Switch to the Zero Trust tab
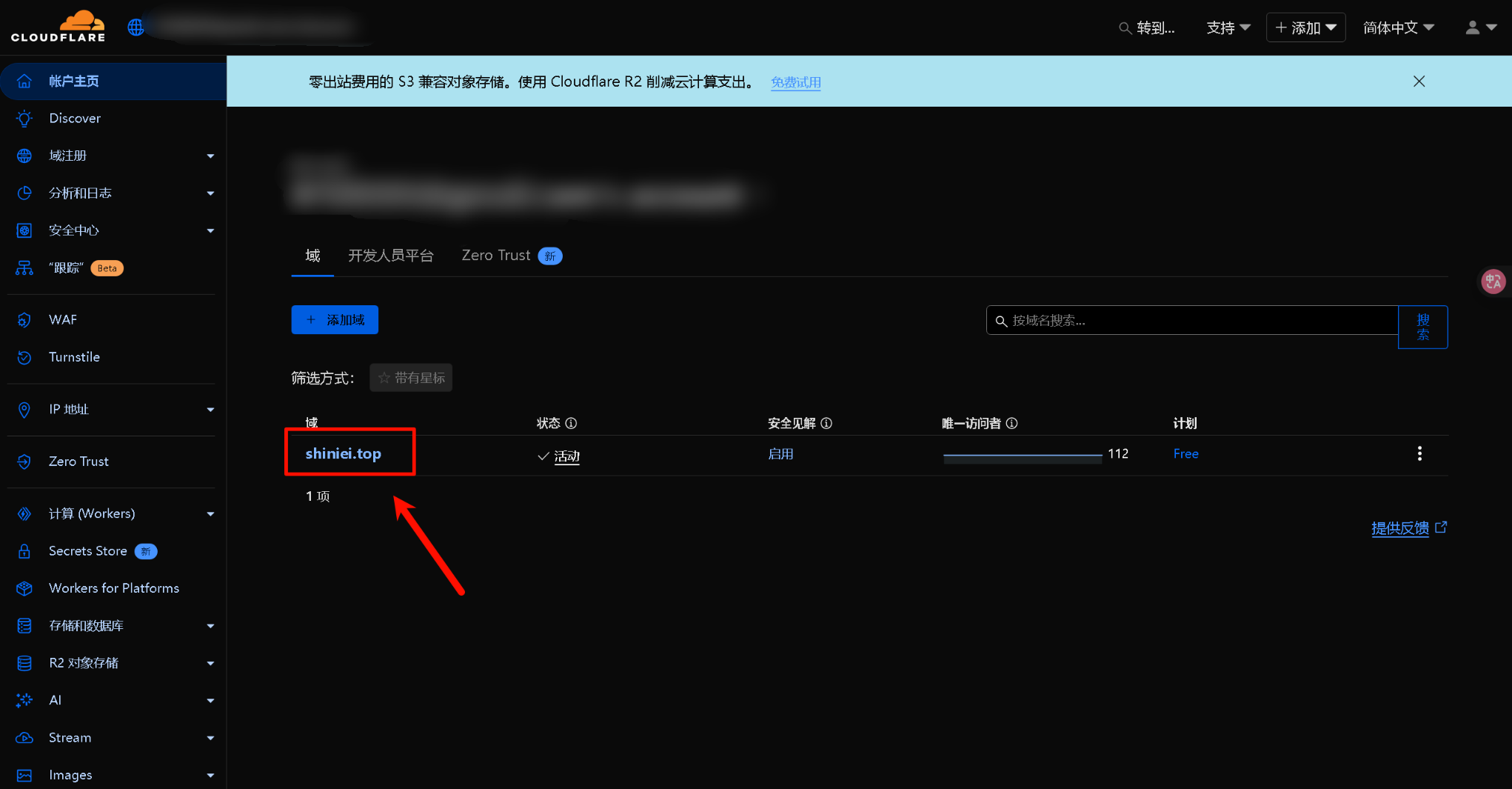 [x=512, y=256]
